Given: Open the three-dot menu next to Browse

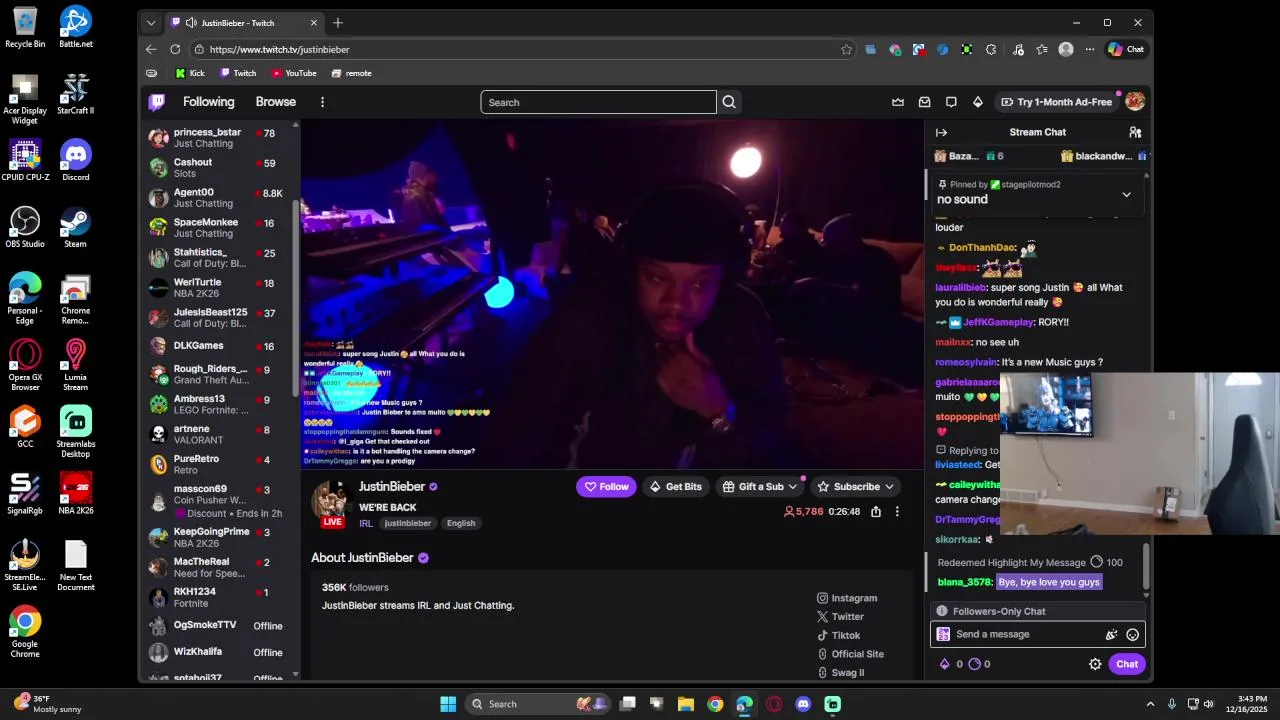Looking at the screenshot, I should point(322,102).
